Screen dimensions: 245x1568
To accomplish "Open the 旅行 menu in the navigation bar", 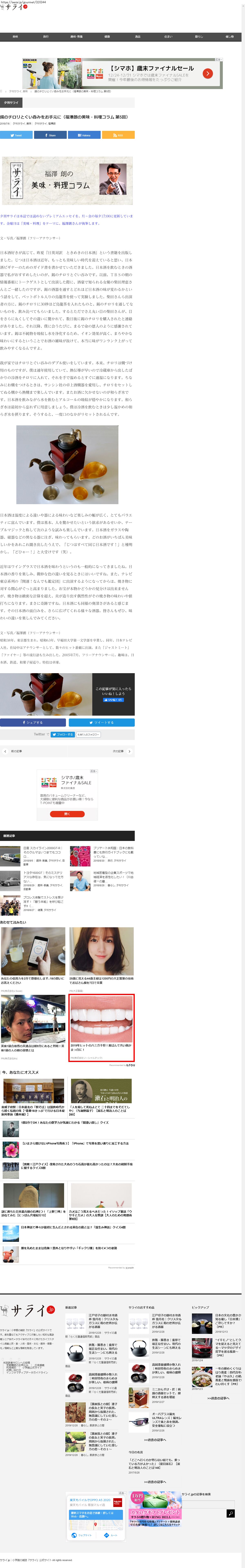I will pos(46,37).
